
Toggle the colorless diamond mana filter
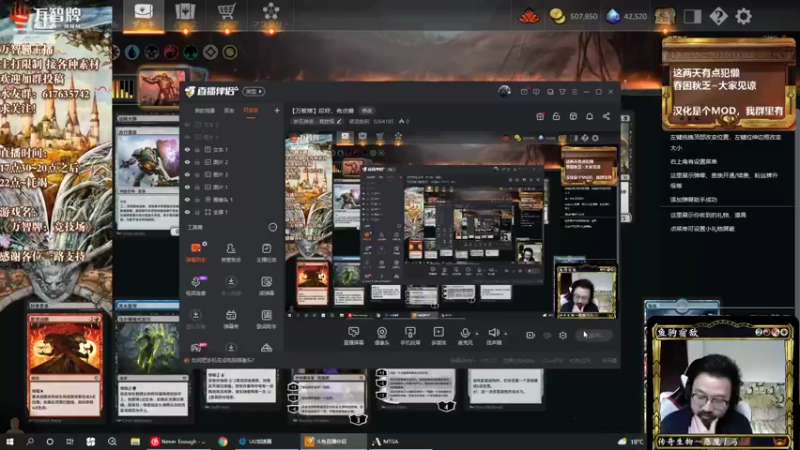click(210, 52)
